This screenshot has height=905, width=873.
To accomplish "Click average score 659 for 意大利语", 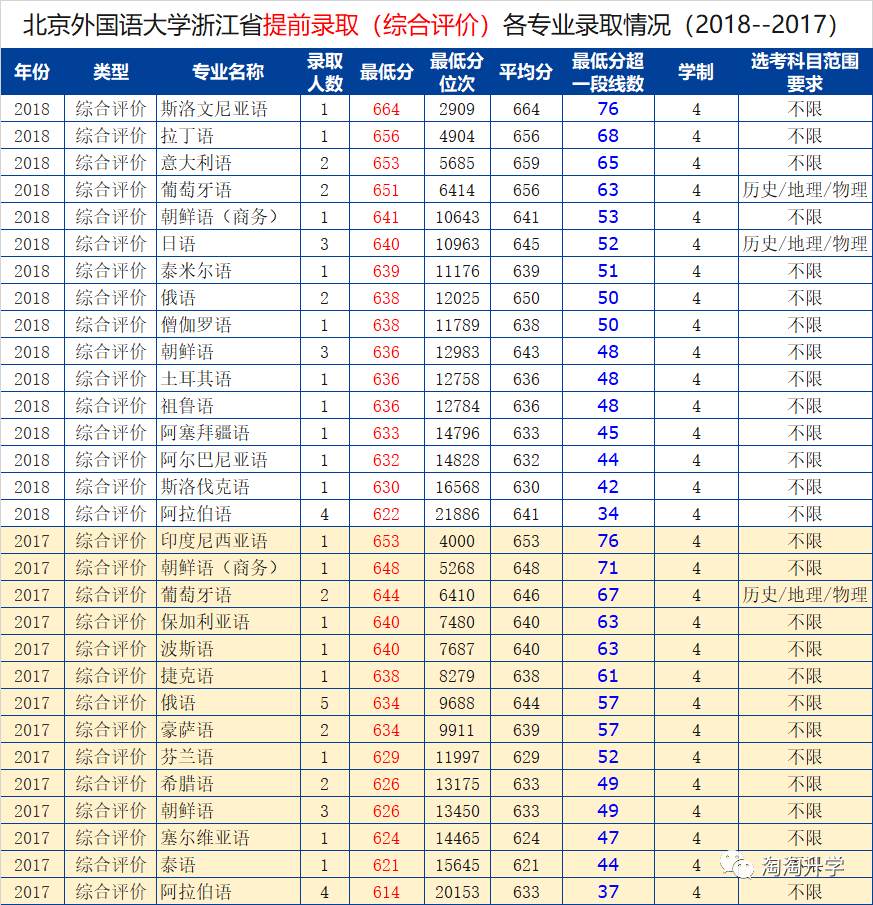I will (526, 163).
